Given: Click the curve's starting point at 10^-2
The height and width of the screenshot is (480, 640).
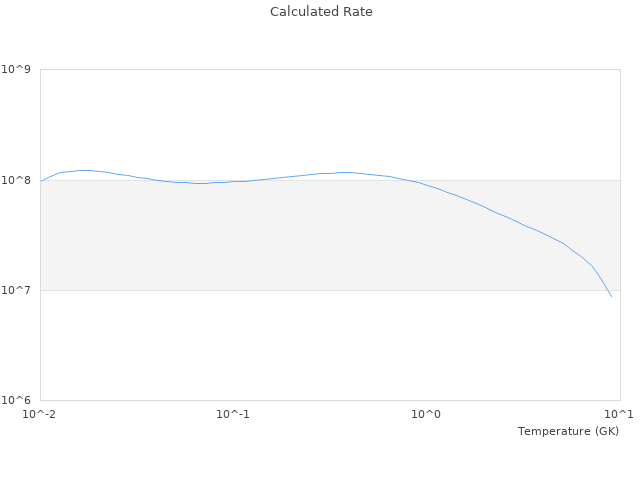Looking at the screenshot, I should 41,181.
